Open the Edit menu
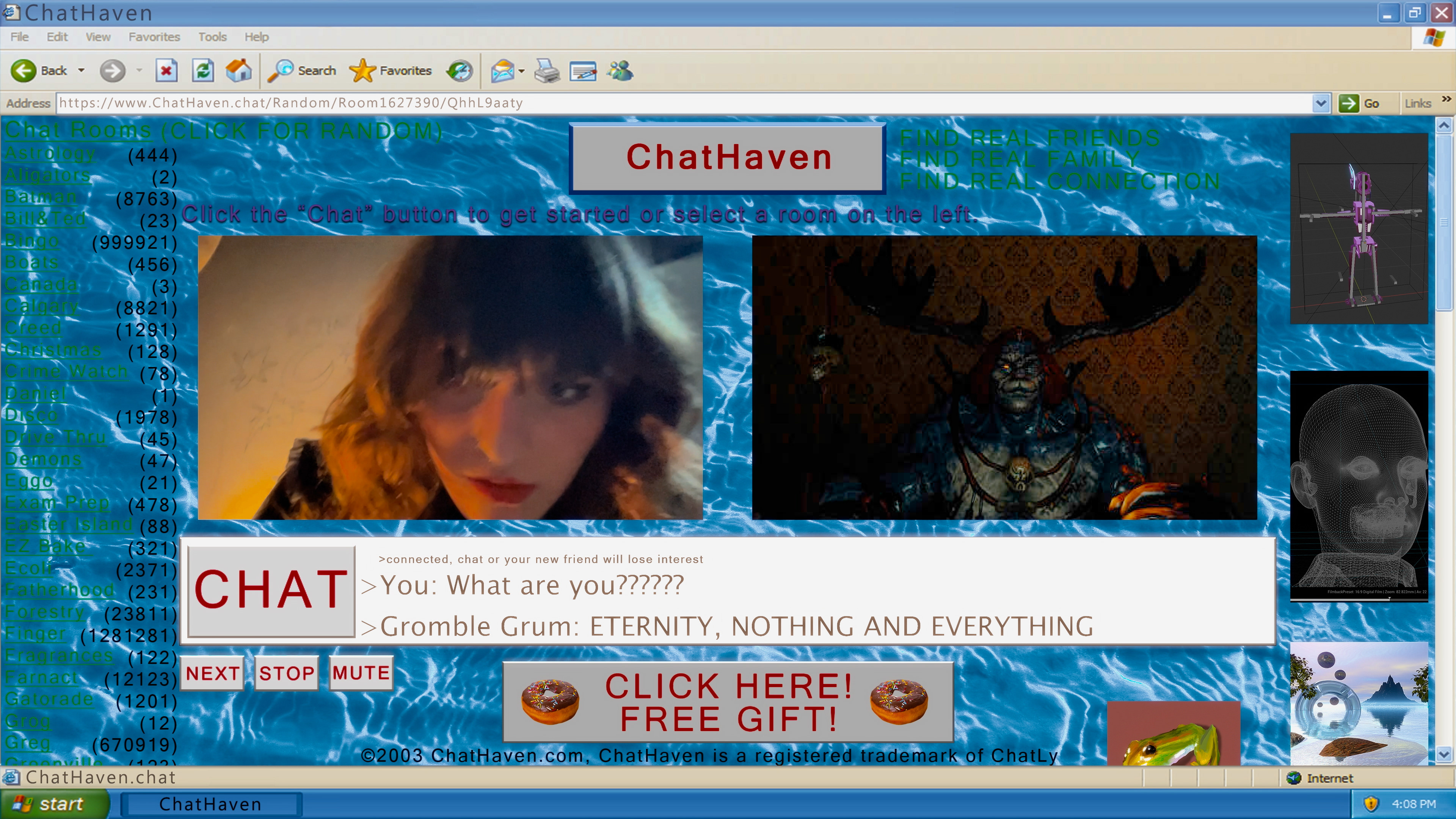This screenshot has width=1456, height=819. coord(57,37)
